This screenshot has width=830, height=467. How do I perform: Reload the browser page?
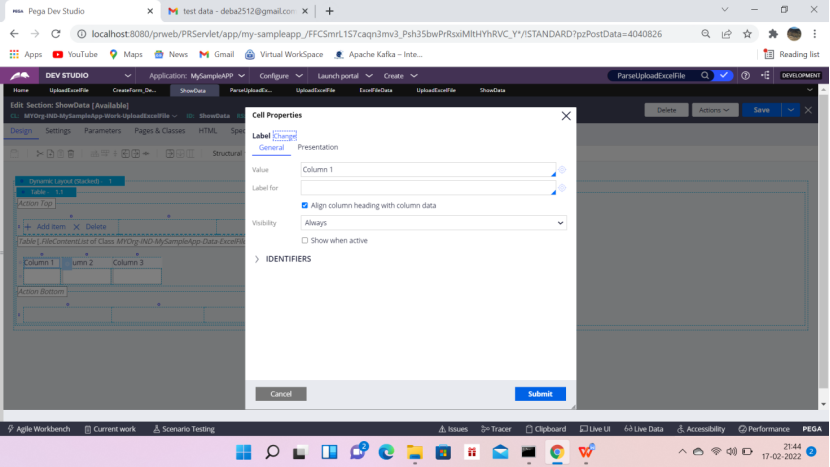(x=56, y=34)
